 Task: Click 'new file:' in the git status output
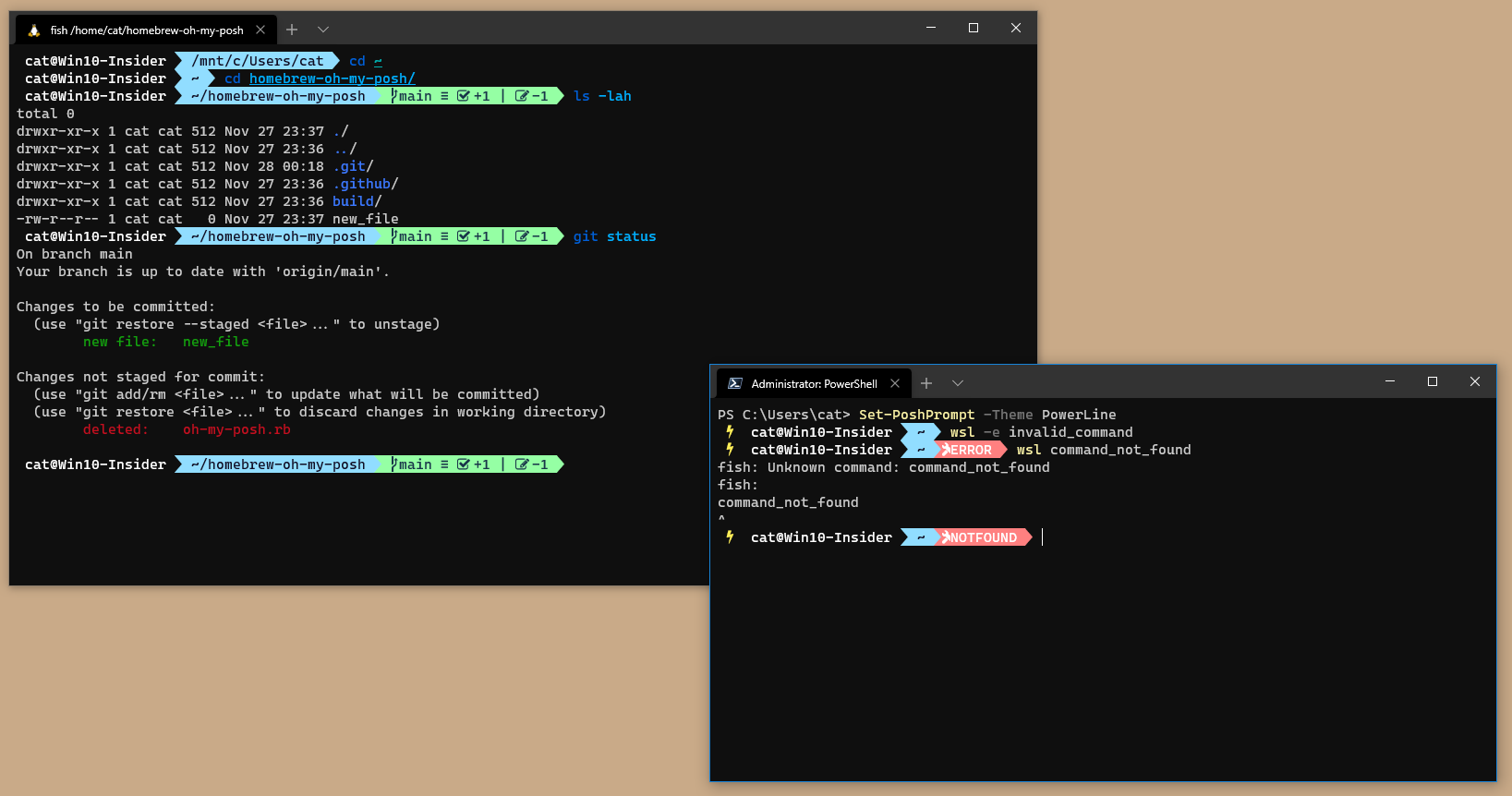pos(120,342)
